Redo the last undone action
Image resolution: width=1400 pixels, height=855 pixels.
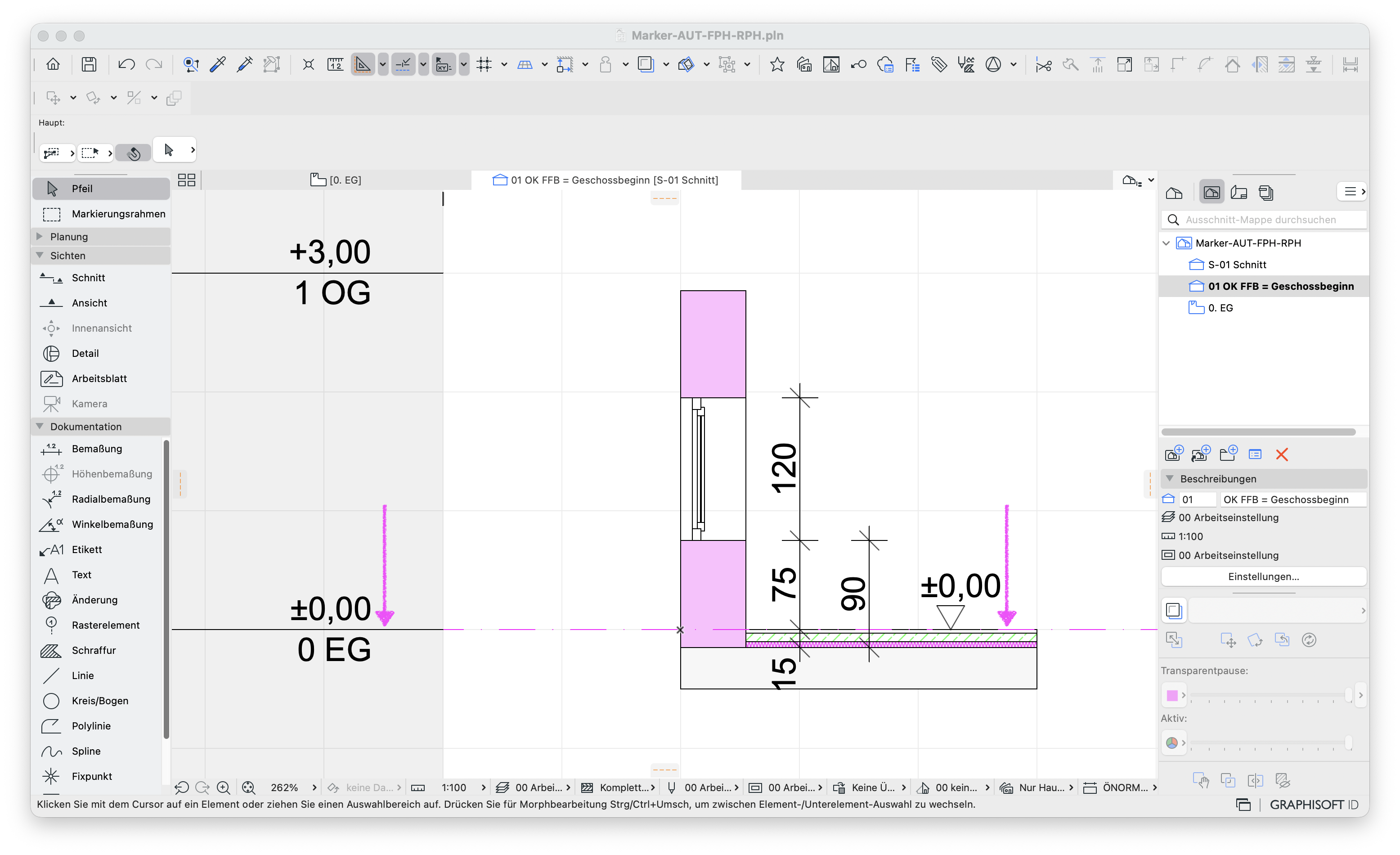tap(154, 64)
